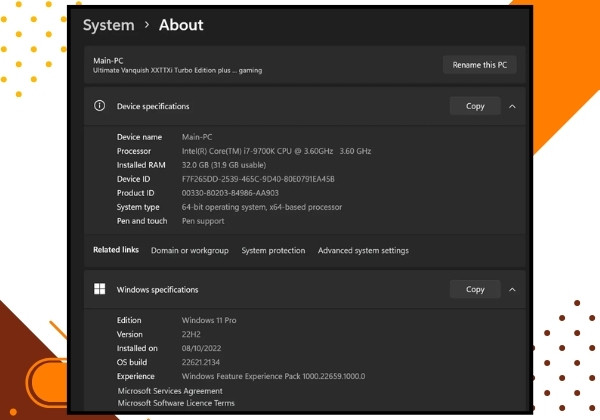
Task: Click the Device specifications info icon
Action: [x=99, y=106]
